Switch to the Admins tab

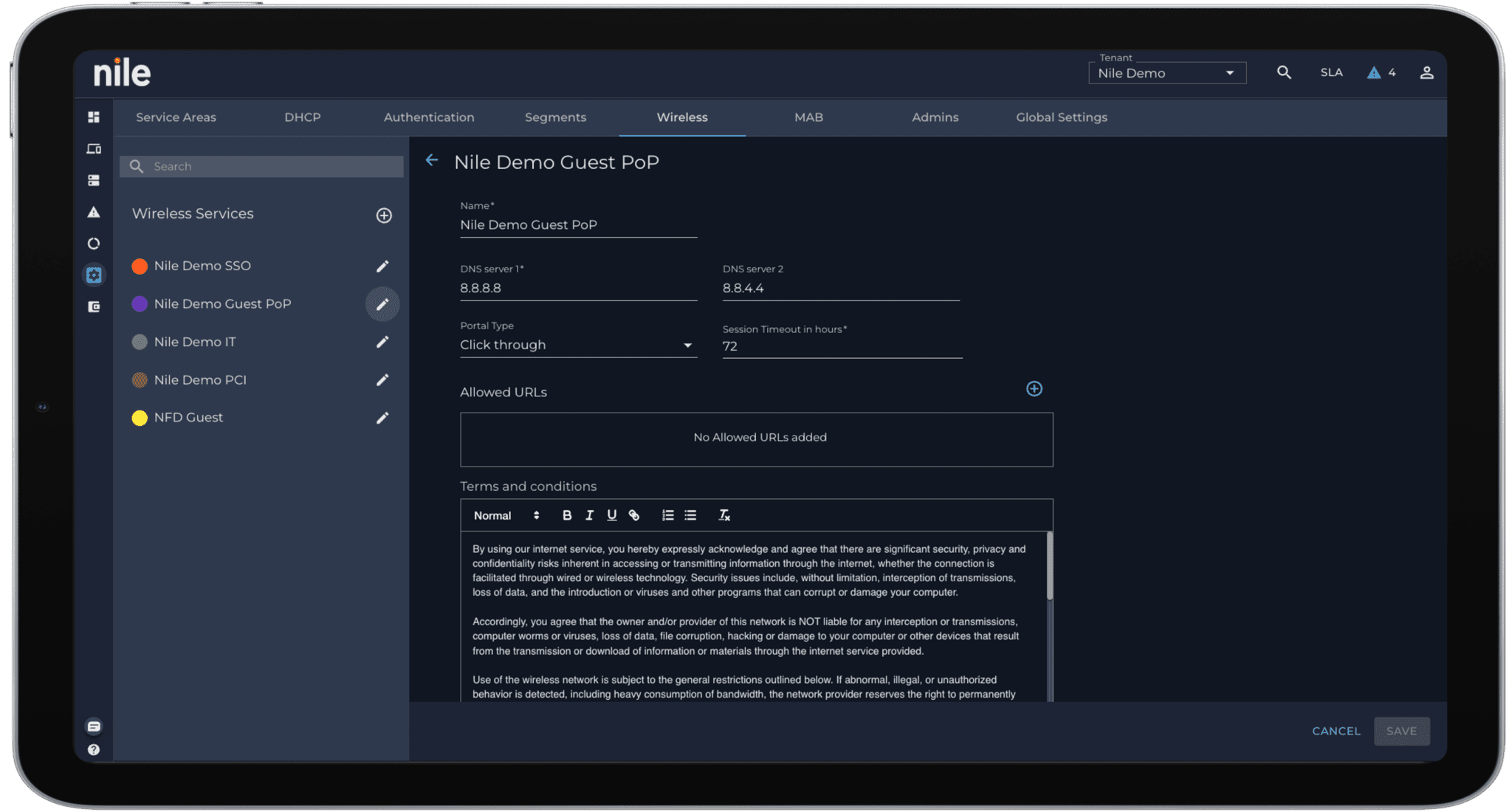tap(935, 117)
